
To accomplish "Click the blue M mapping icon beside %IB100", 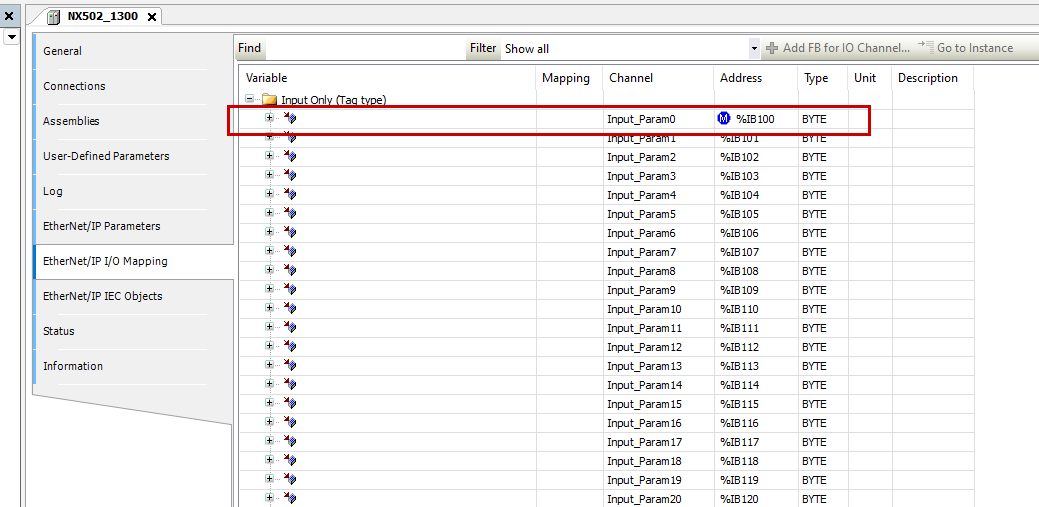I will 724,119.
